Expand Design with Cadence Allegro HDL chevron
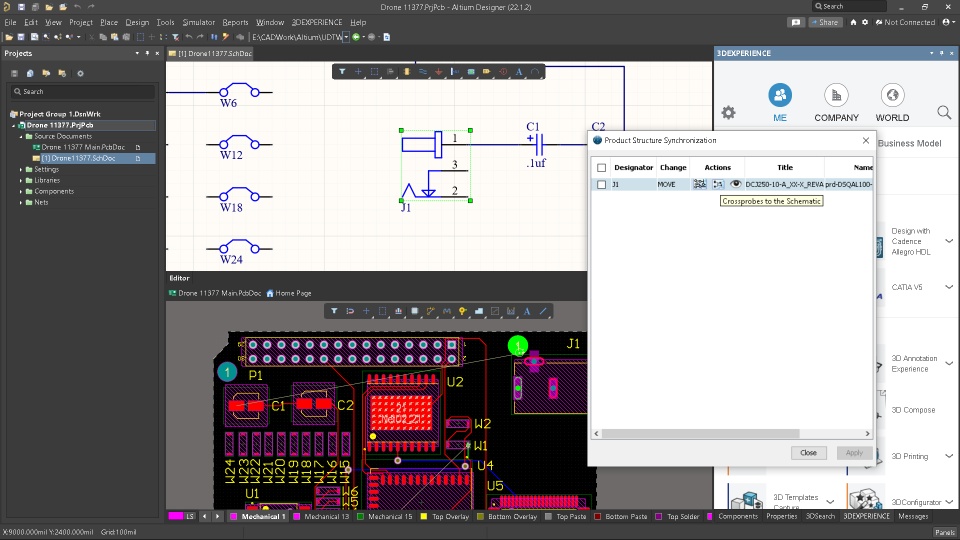The height and width of the screenshot is (540, 960). pyautogui.click(x=949, y=241)
